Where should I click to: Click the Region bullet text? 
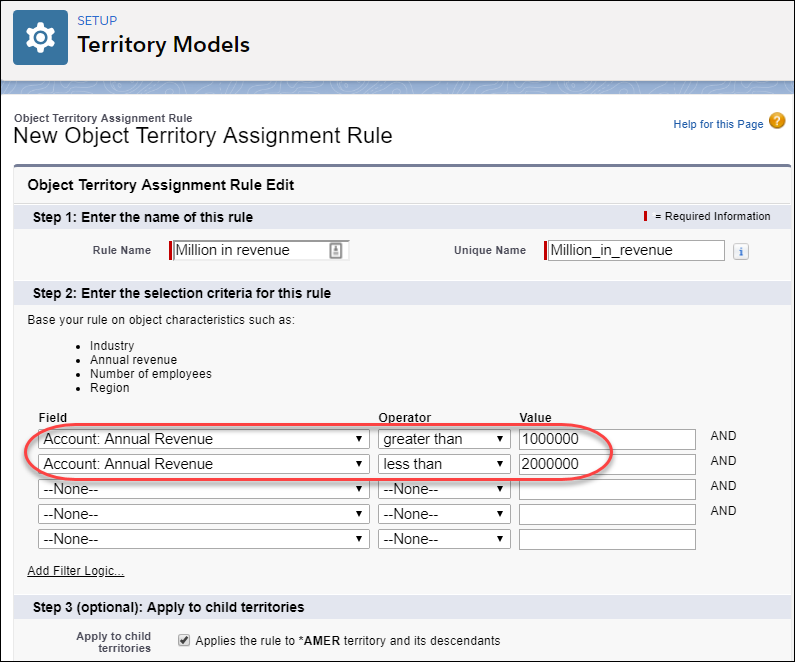(110, 388)
